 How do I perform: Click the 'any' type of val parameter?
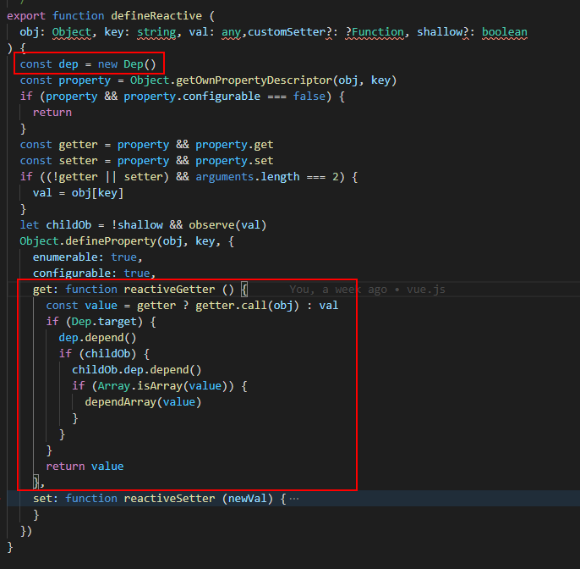231,32
